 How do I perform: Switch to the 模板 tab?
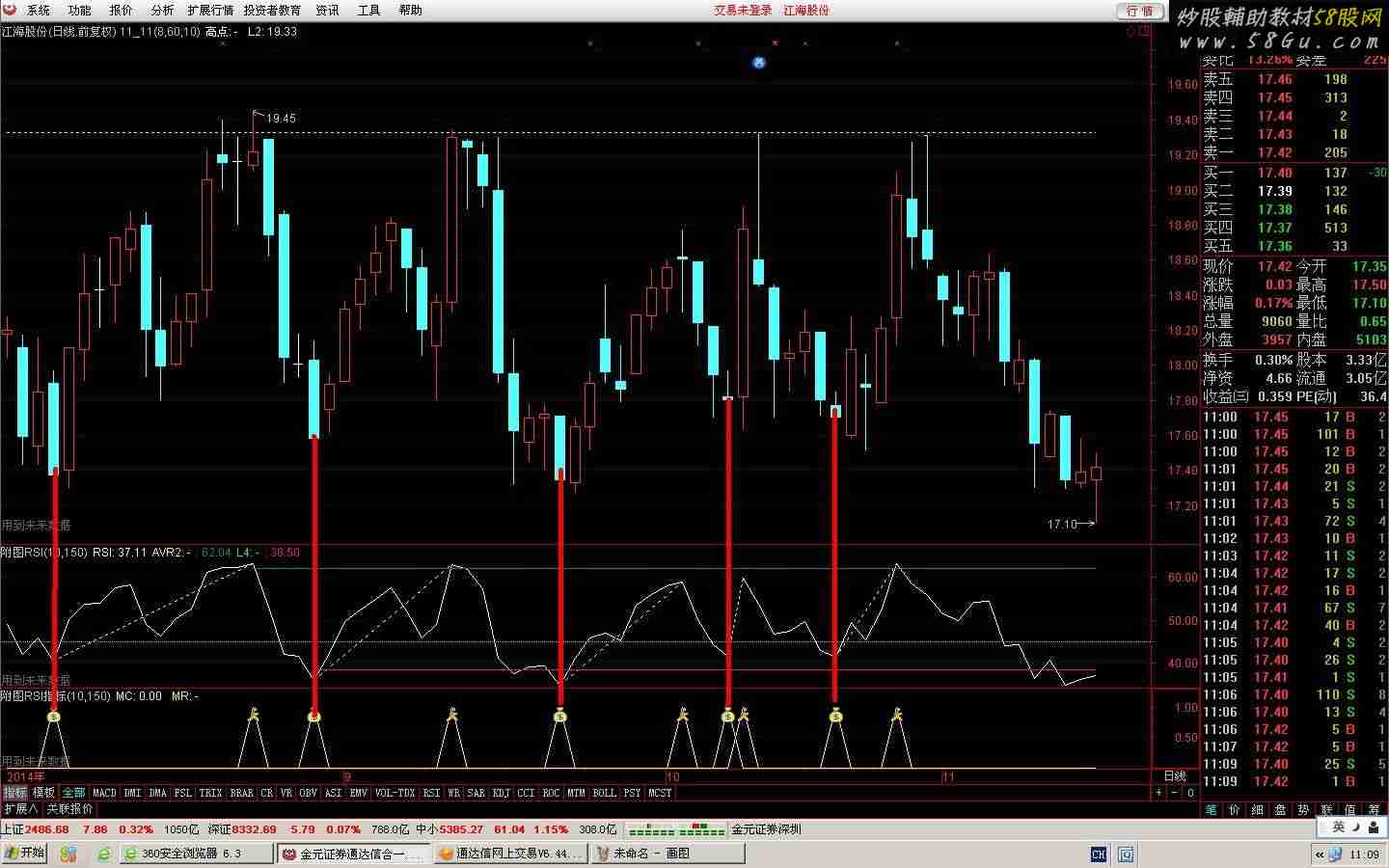coord(44,793)
